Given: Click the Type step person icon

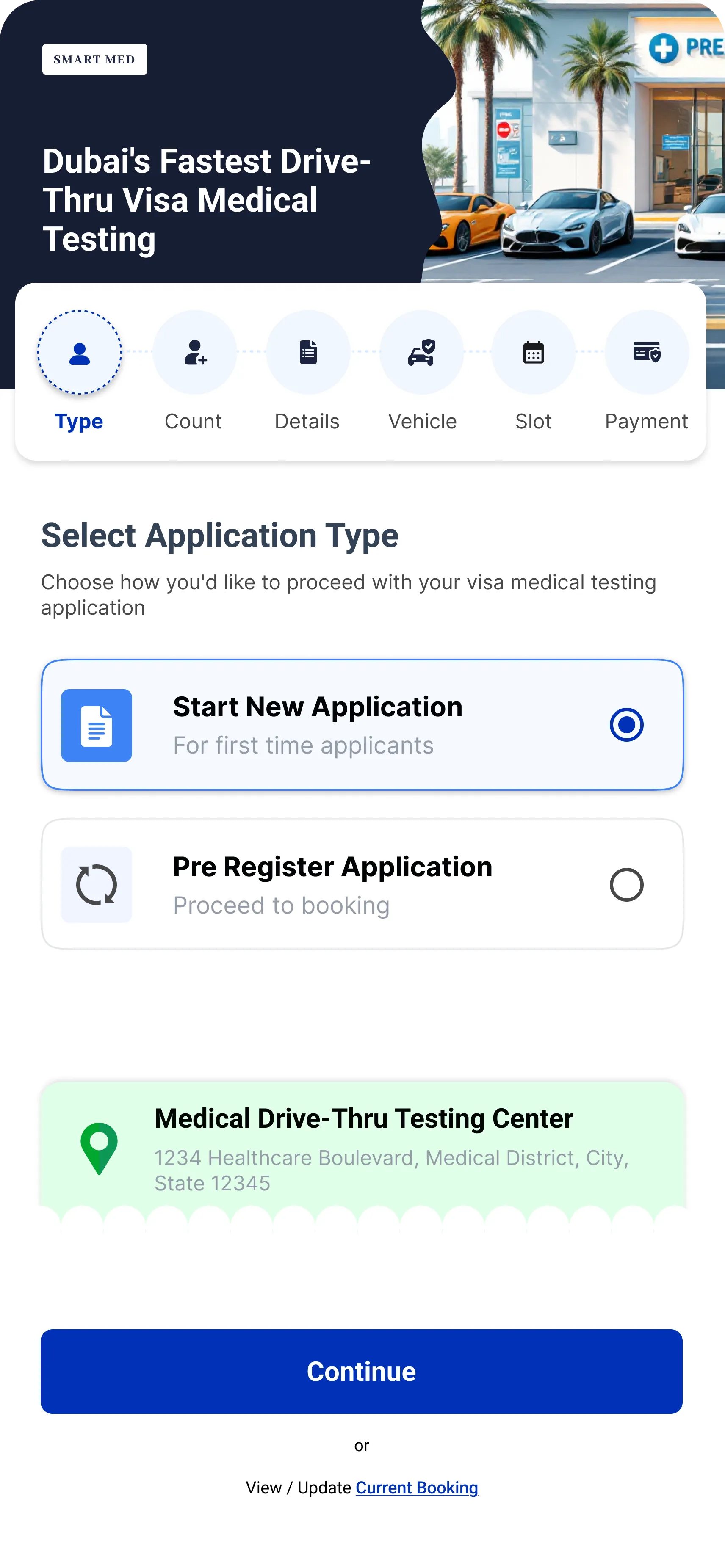Looking at the screenshot, I should click(x=80, y=353).
